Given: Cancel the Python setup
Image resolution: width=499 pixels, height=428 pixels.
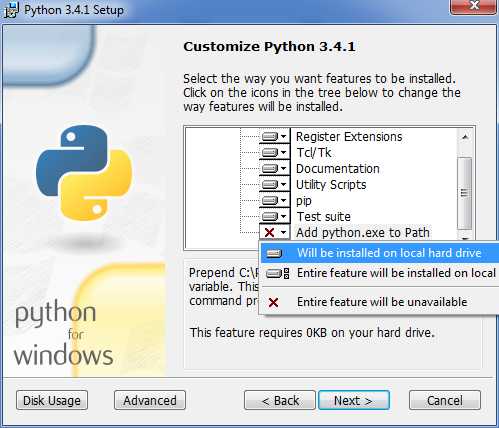Looking at the screenshot, I should pyautogui.click(x=445, y=400).
